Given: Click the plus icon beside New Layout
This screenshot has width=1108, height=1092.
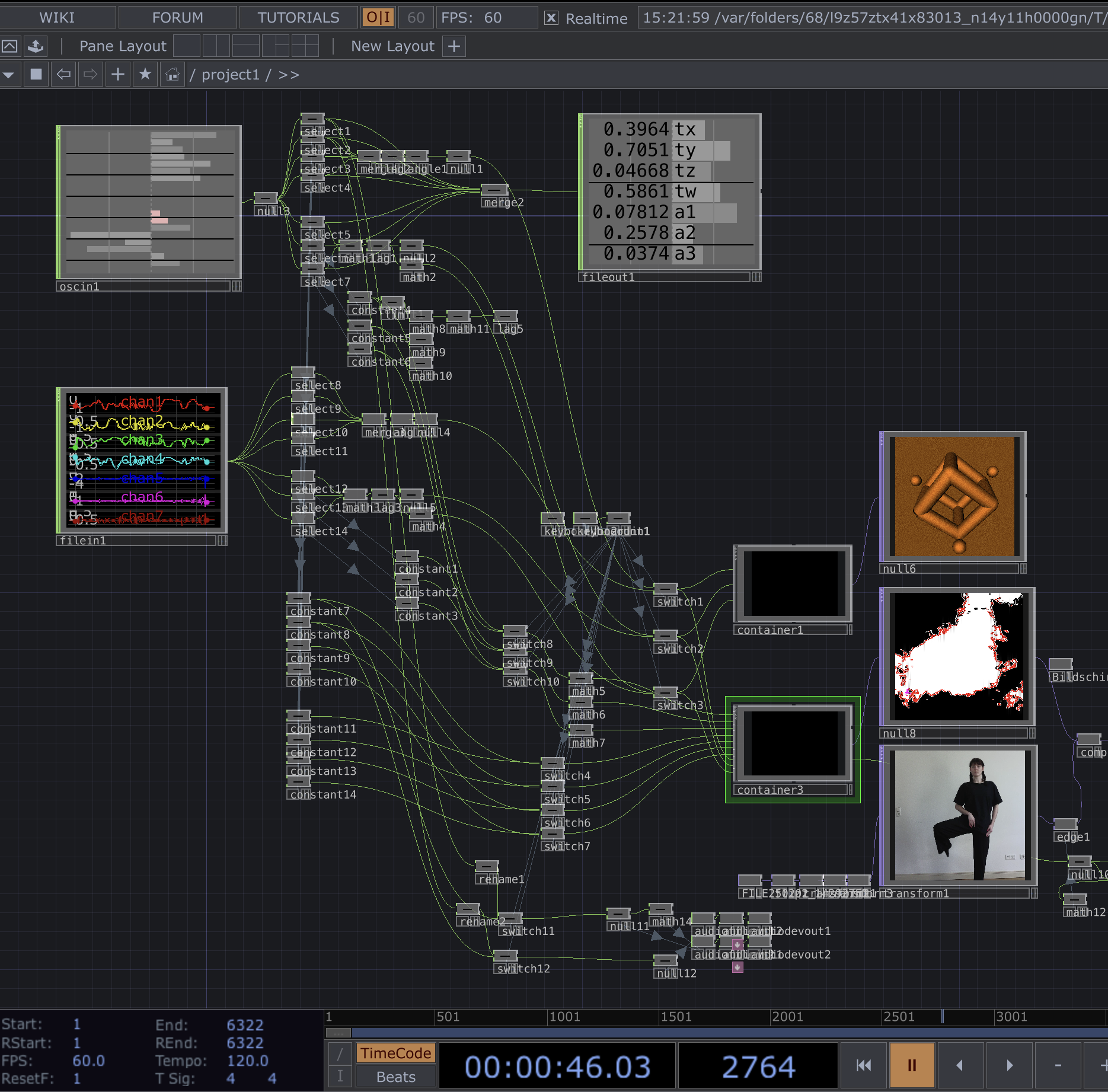Looking at the screenshot, I should 454,46.
